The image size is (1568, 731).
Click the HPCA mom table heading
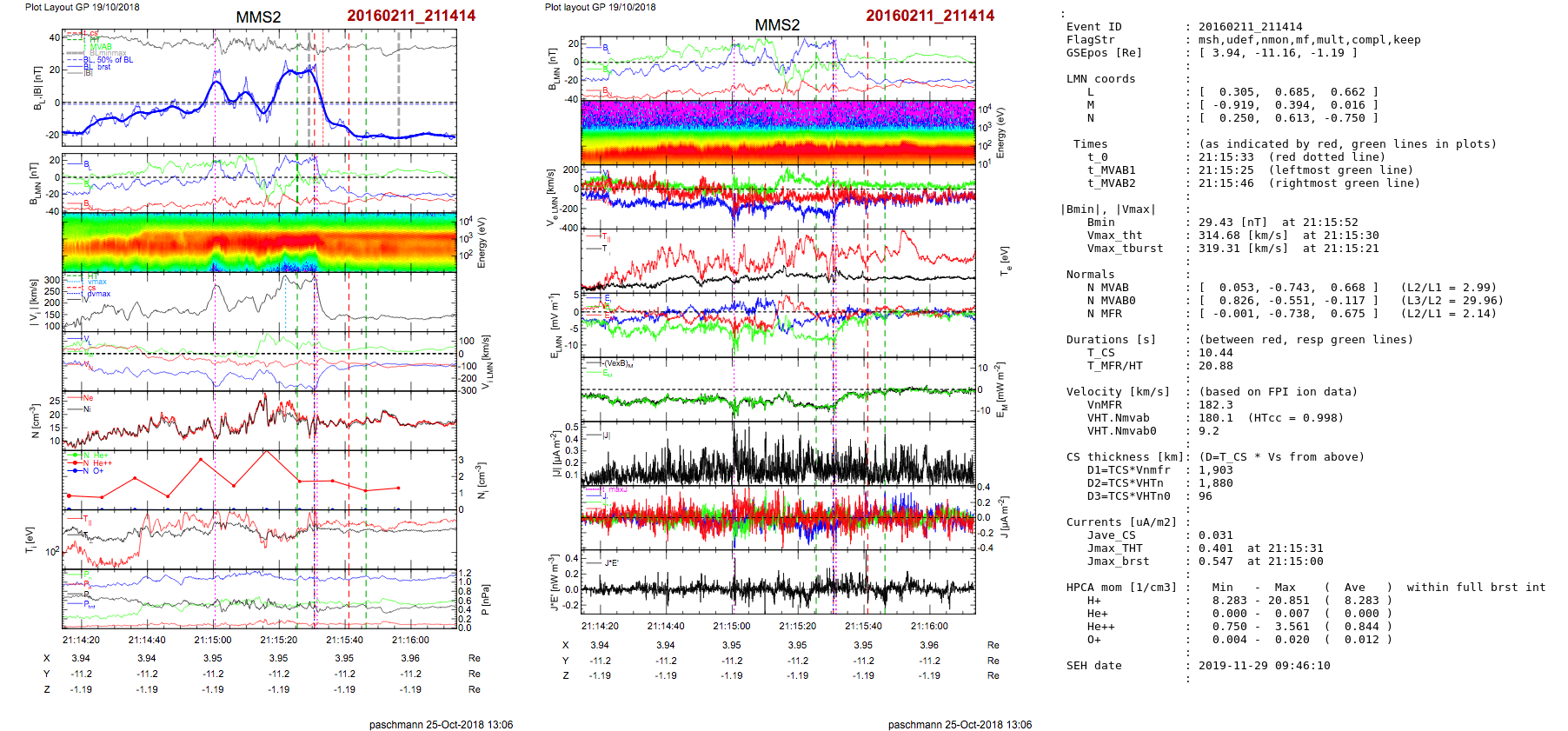point(1121,588)
